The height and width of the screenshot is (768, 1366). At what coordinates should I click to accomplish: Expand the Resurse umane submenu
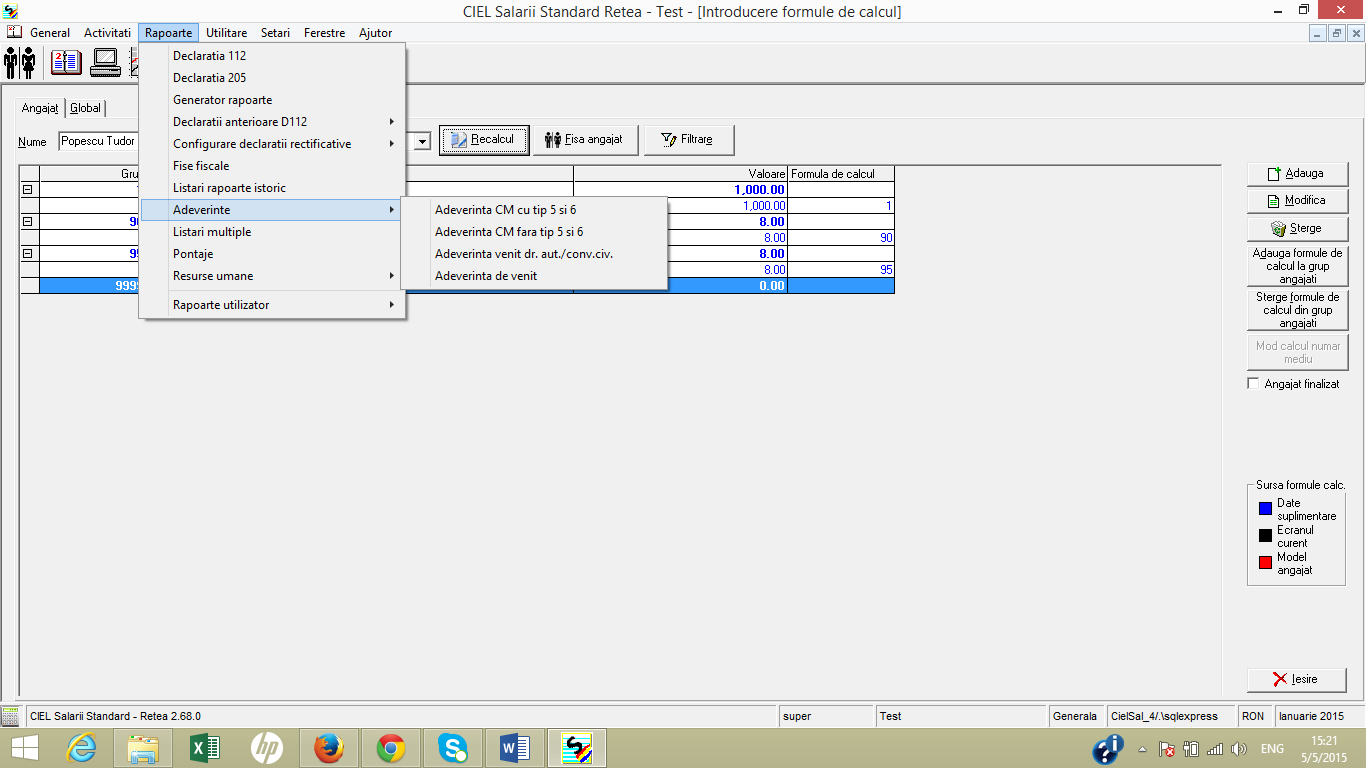click(273, 276)
